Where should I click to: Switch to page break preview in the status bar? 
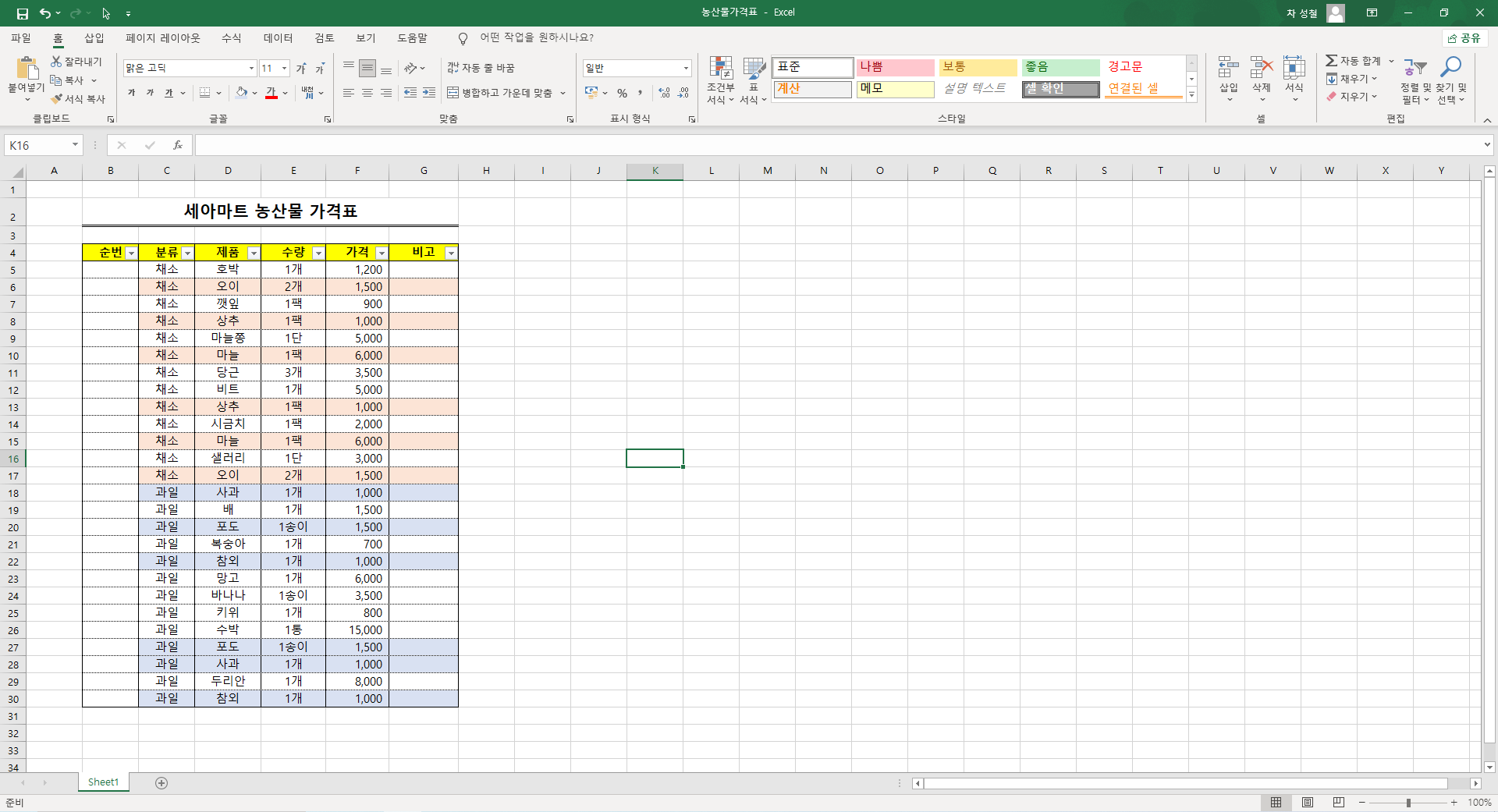[1339, 803]
